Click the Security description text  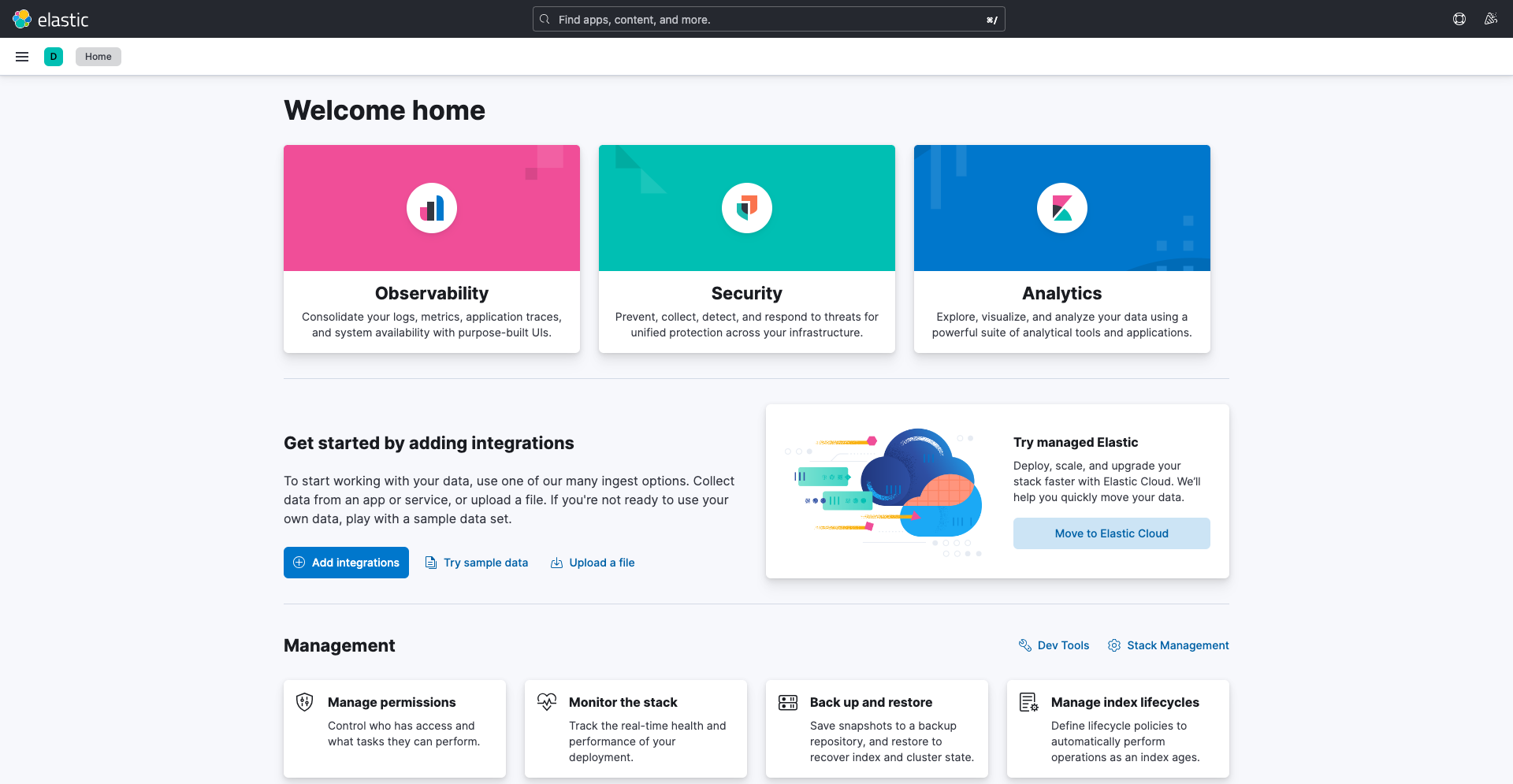747,325
